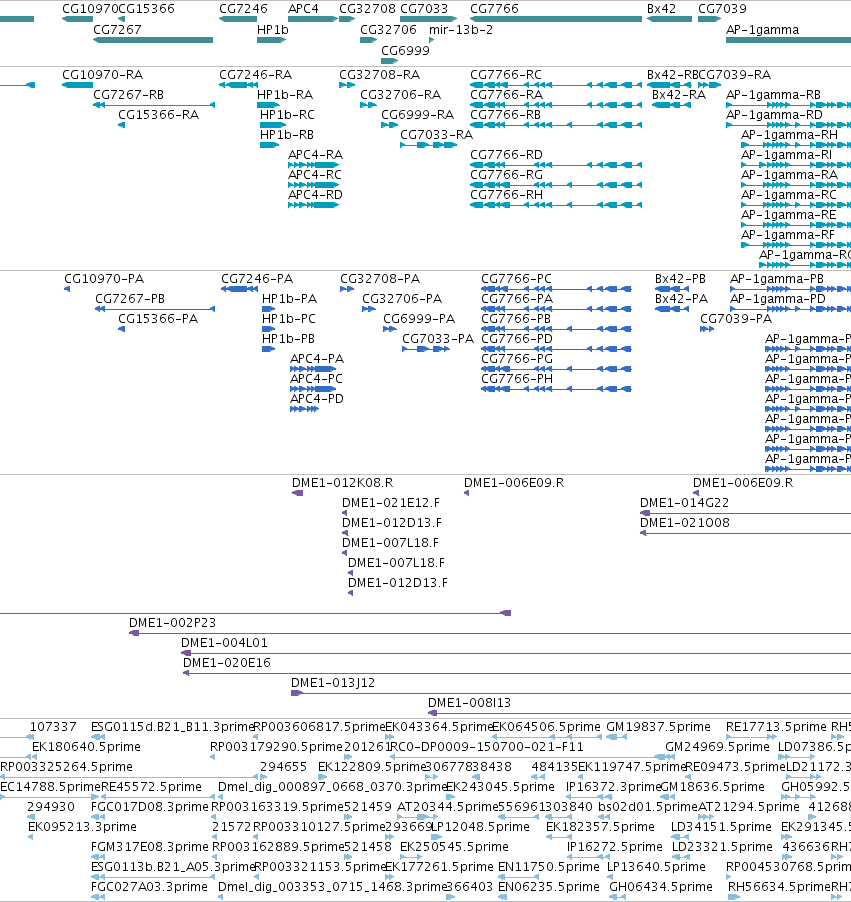
Task: Open the APC4-PD protein label
Action: pyautogui.click(x=317, y=399)
